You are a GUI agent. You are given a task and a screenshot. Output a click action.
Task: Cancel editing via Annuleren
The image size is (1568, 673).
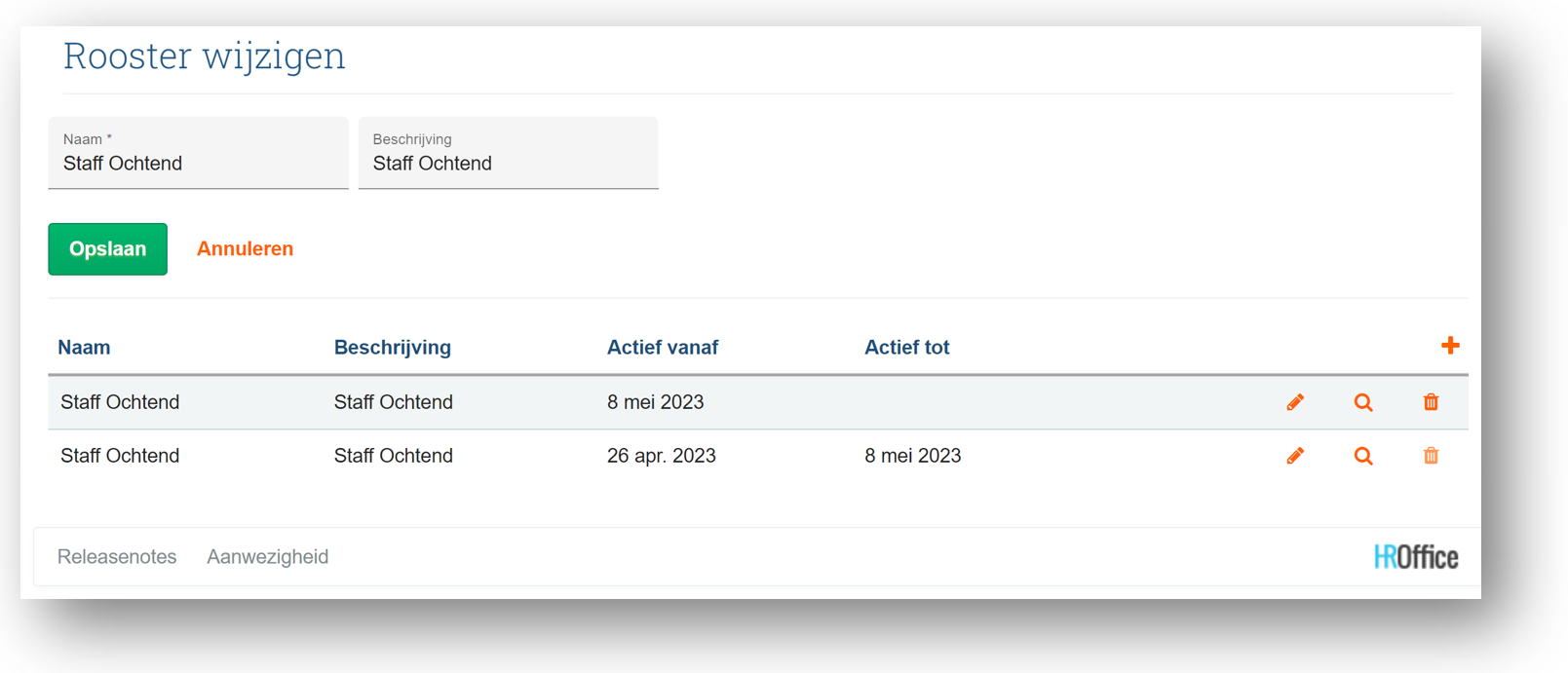point(245,249)
